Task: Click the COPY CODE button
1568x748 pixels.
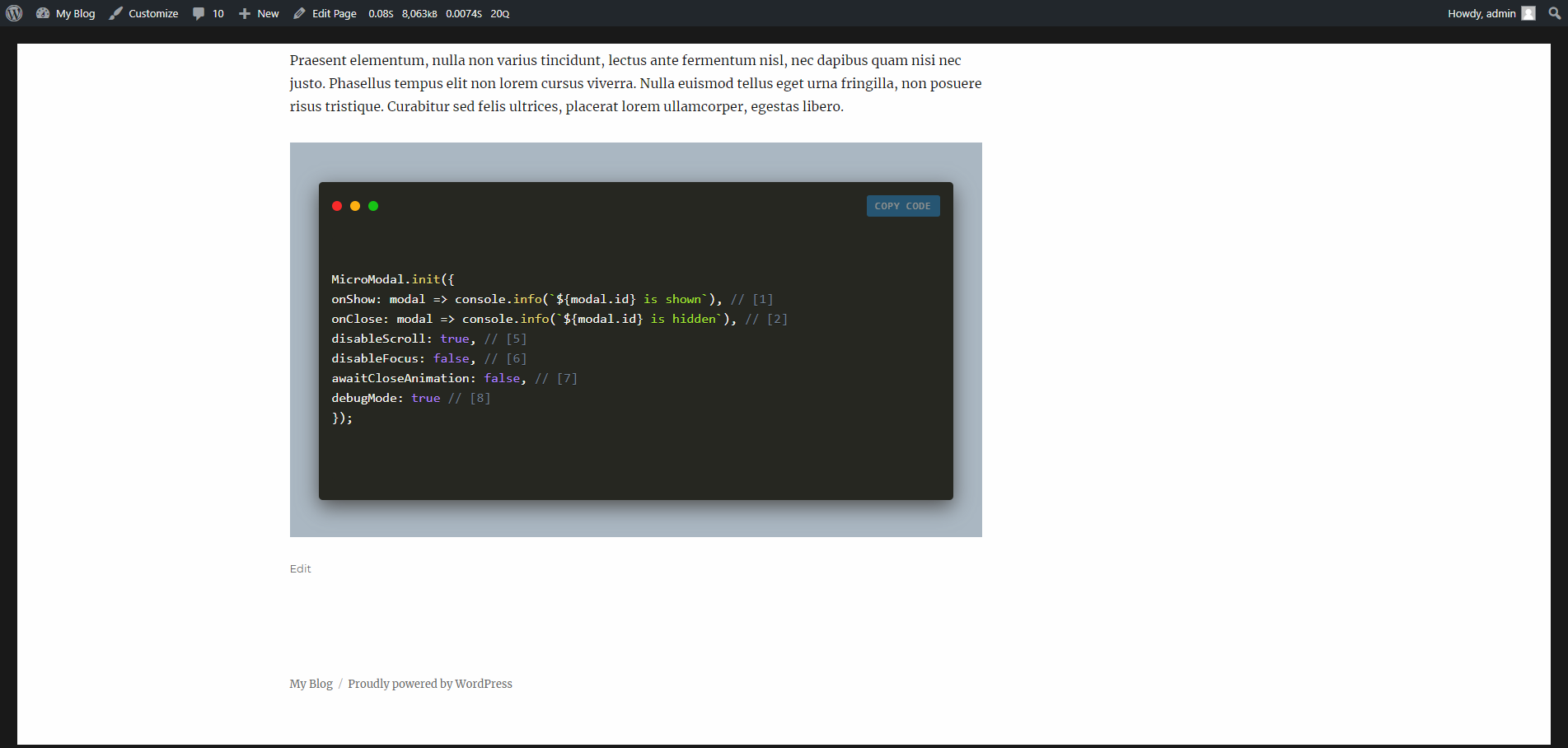Action: [x=903, y=206]
